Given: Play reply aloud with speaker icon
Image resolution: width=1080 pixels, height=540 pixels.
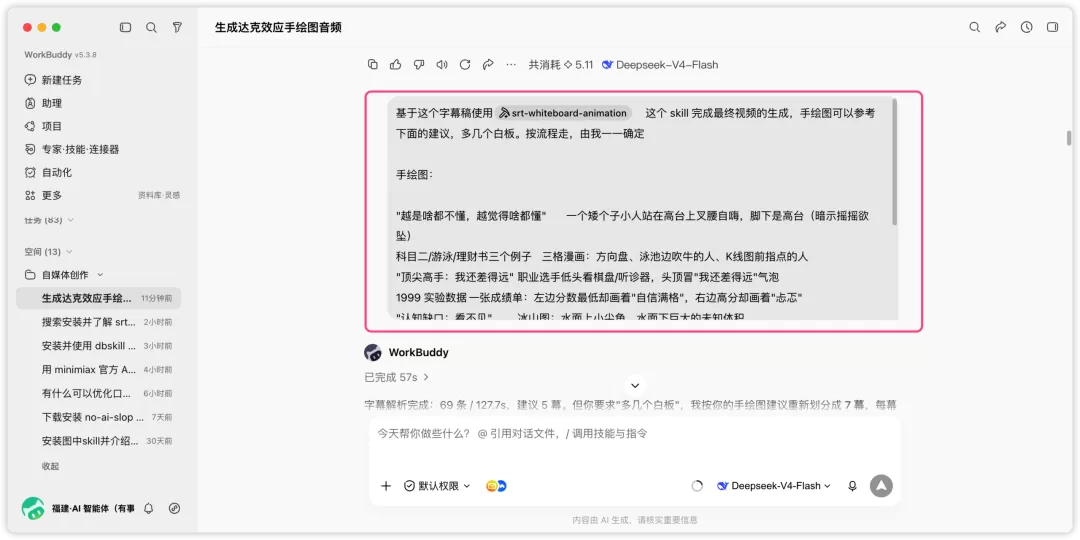Looking at the screenshot, I should click(x=442, y=65).
